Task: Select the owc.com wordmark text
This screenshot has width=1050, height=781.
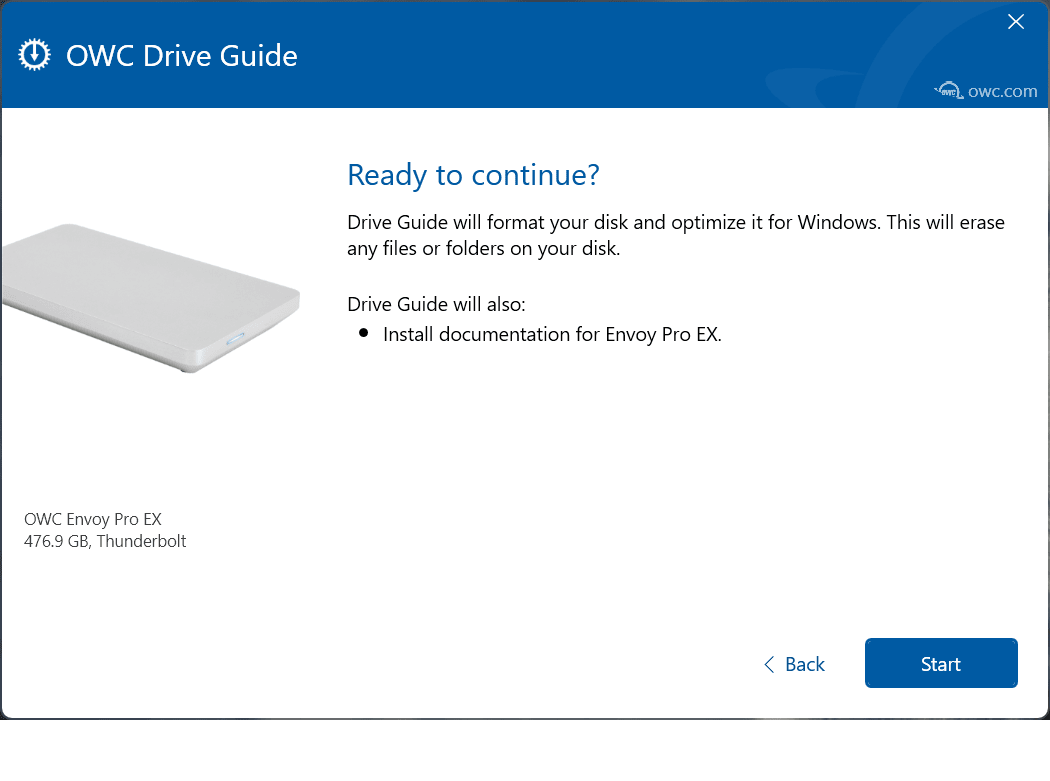Action: (x=1001, y=91)
